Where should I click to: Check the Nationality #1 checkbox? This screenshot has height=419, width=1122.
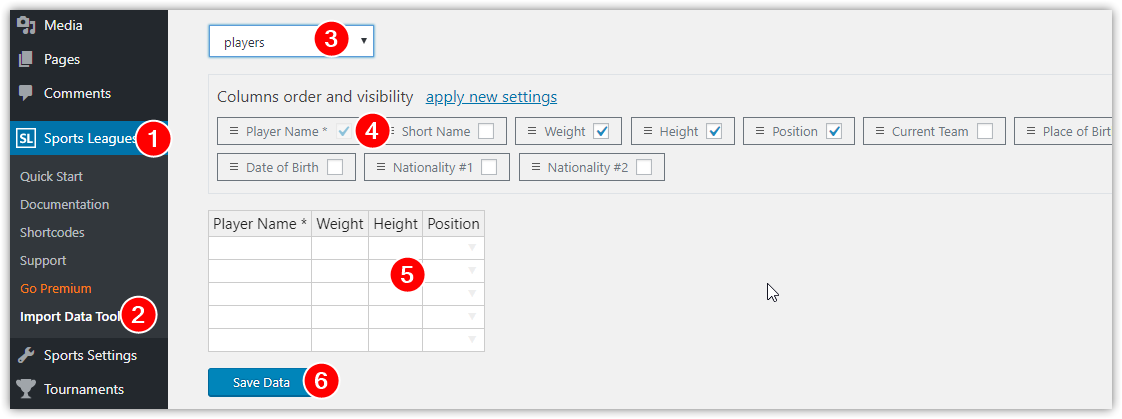pyautogui.click(x=489, y=167)
